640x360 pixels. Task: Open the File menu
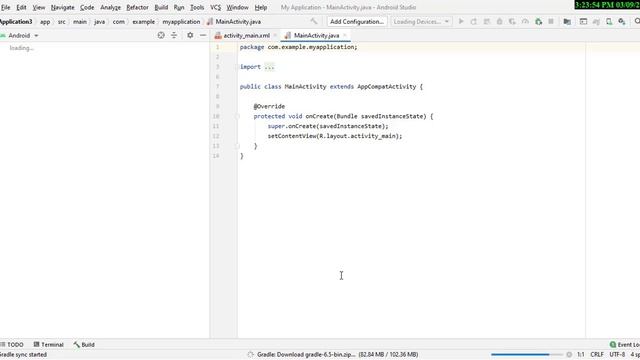[6, 7]
